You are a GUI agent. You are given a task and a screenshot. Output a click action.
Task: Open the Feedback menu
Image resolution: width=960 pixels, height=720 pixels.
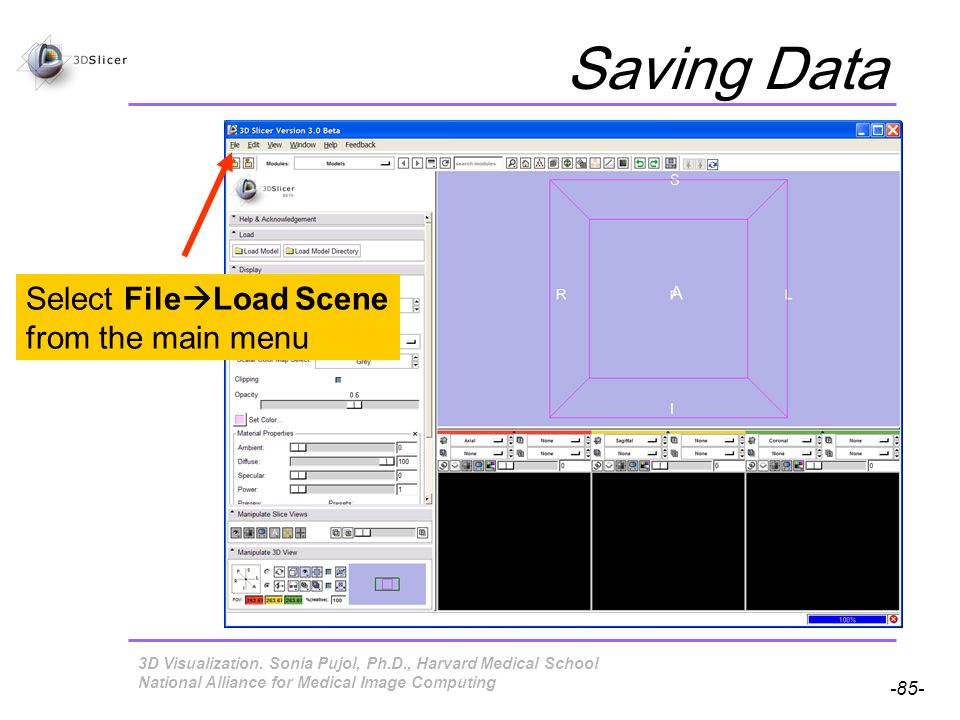pyautogui.click(x=360, y=145)
